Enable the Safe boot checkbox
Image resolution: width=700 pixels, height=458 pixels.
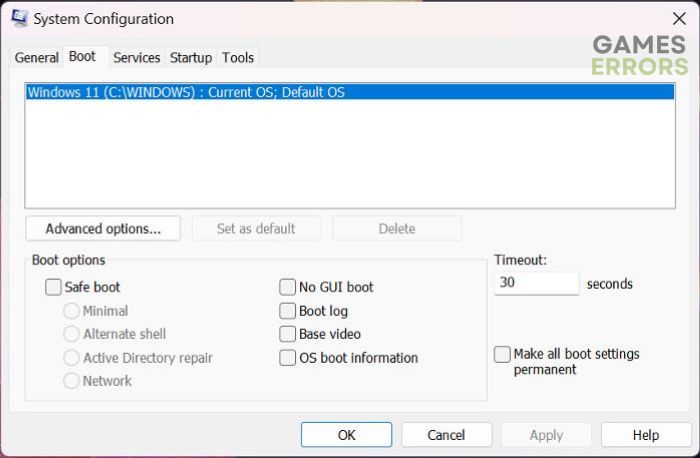pyautogui.click(x=53, y=287)
